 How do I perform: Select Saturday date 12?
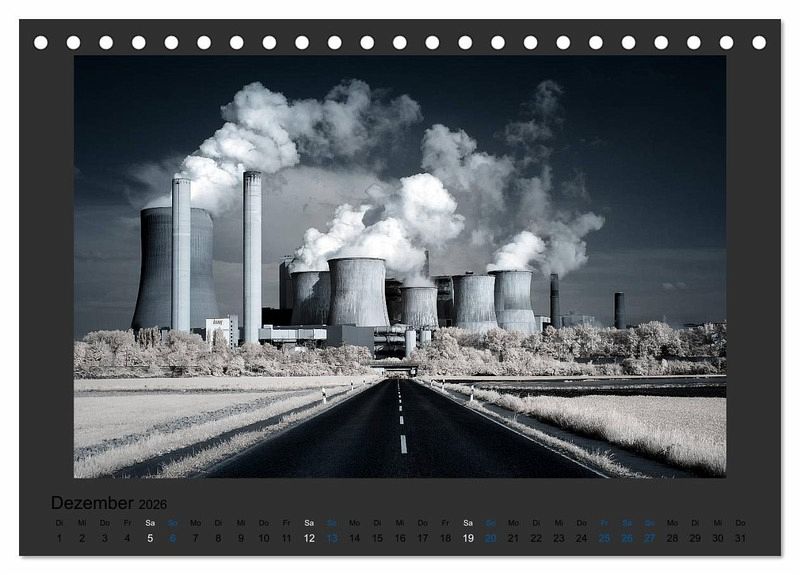(x=309, y=538)
